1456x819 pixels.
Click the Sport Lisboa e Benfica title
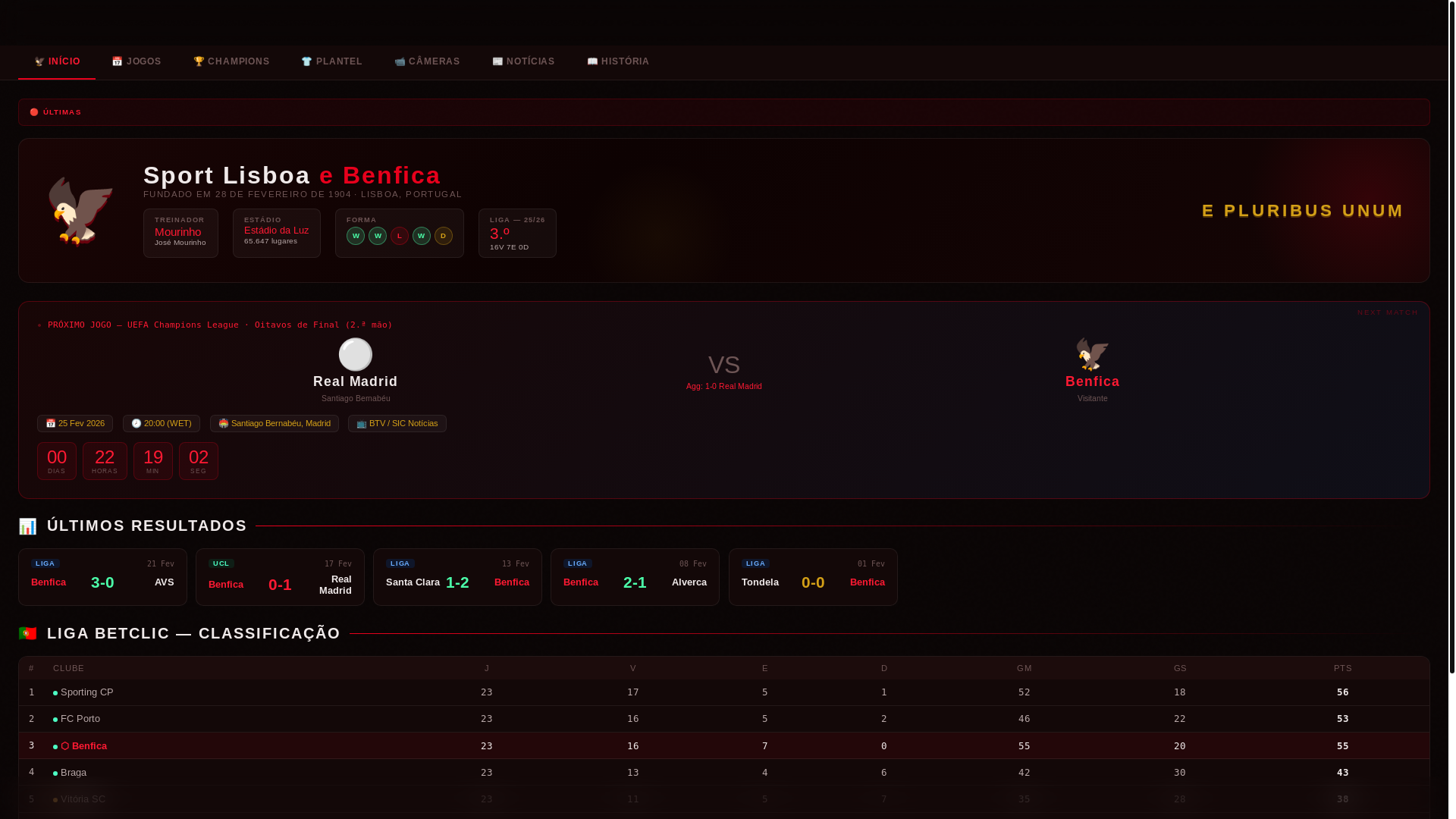point(292,175)
